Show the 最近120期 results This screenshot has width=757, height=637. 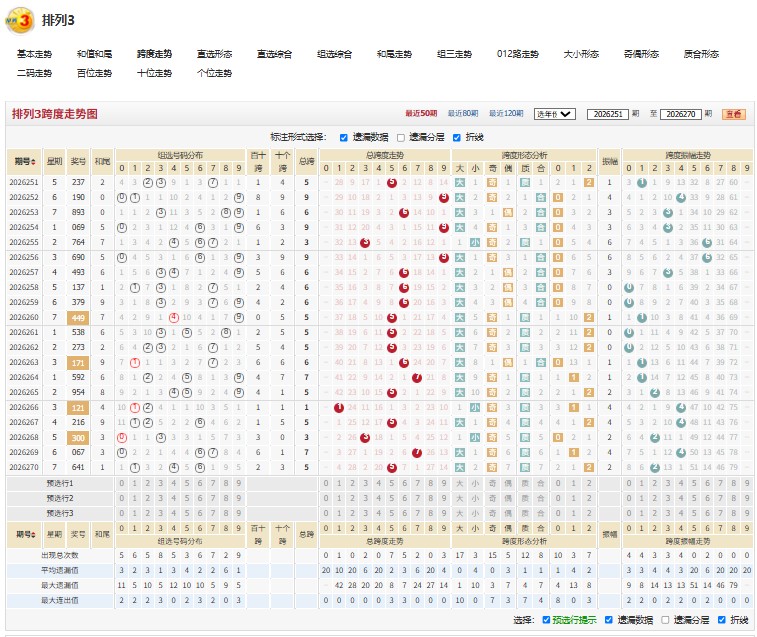[506, 113]
